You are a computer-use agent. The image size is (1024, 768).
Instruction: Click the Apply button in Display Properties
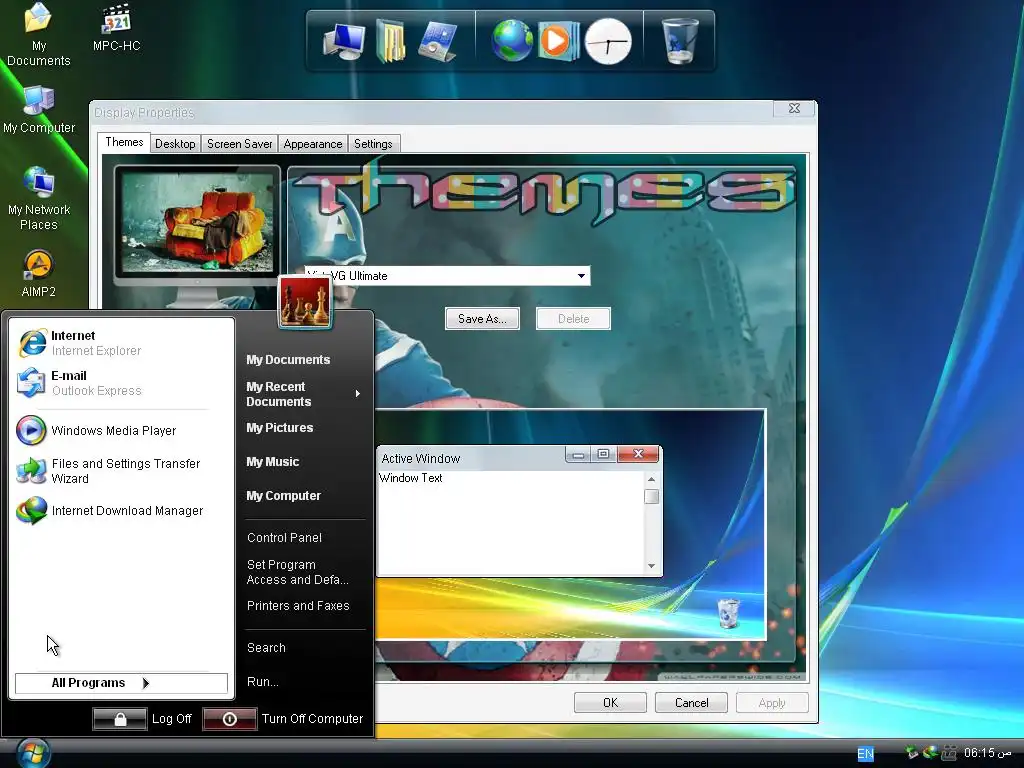772,703
